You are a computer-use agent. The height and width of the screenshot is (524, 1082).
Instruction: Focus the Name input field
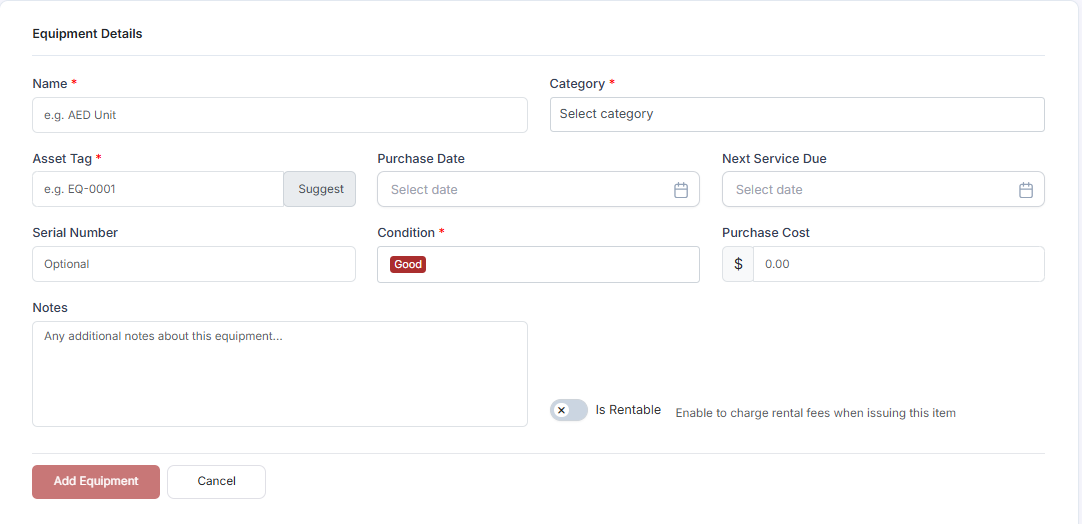pyautogui.click(x=280, y=115)
